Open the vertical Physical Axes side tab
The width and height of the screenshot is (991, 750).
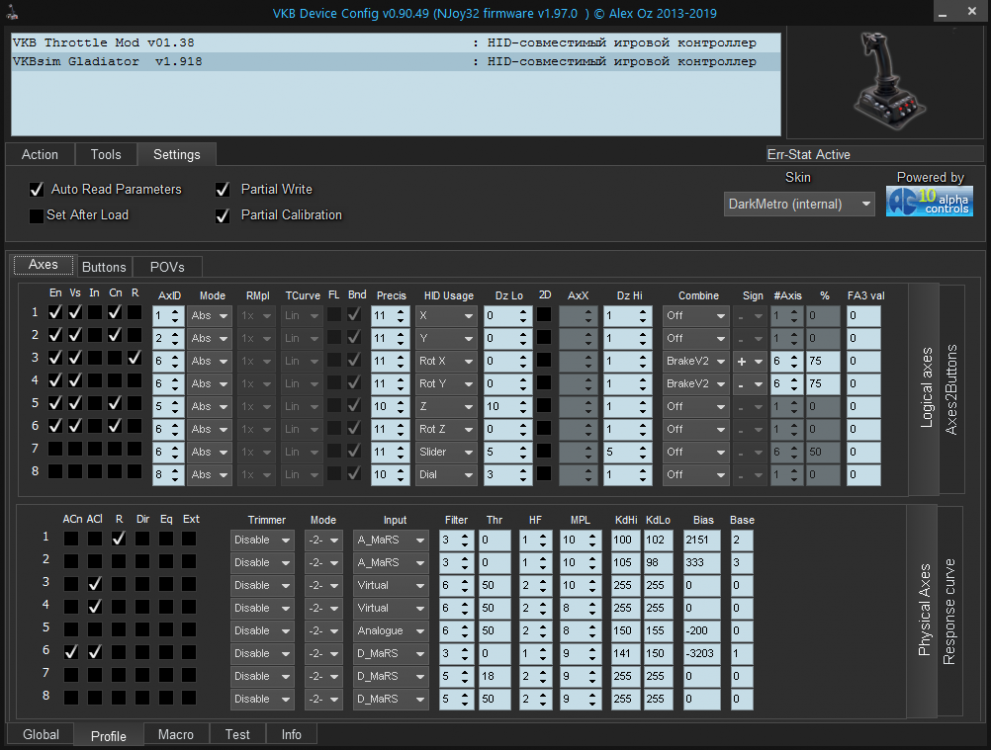click(x=925, y=611)
